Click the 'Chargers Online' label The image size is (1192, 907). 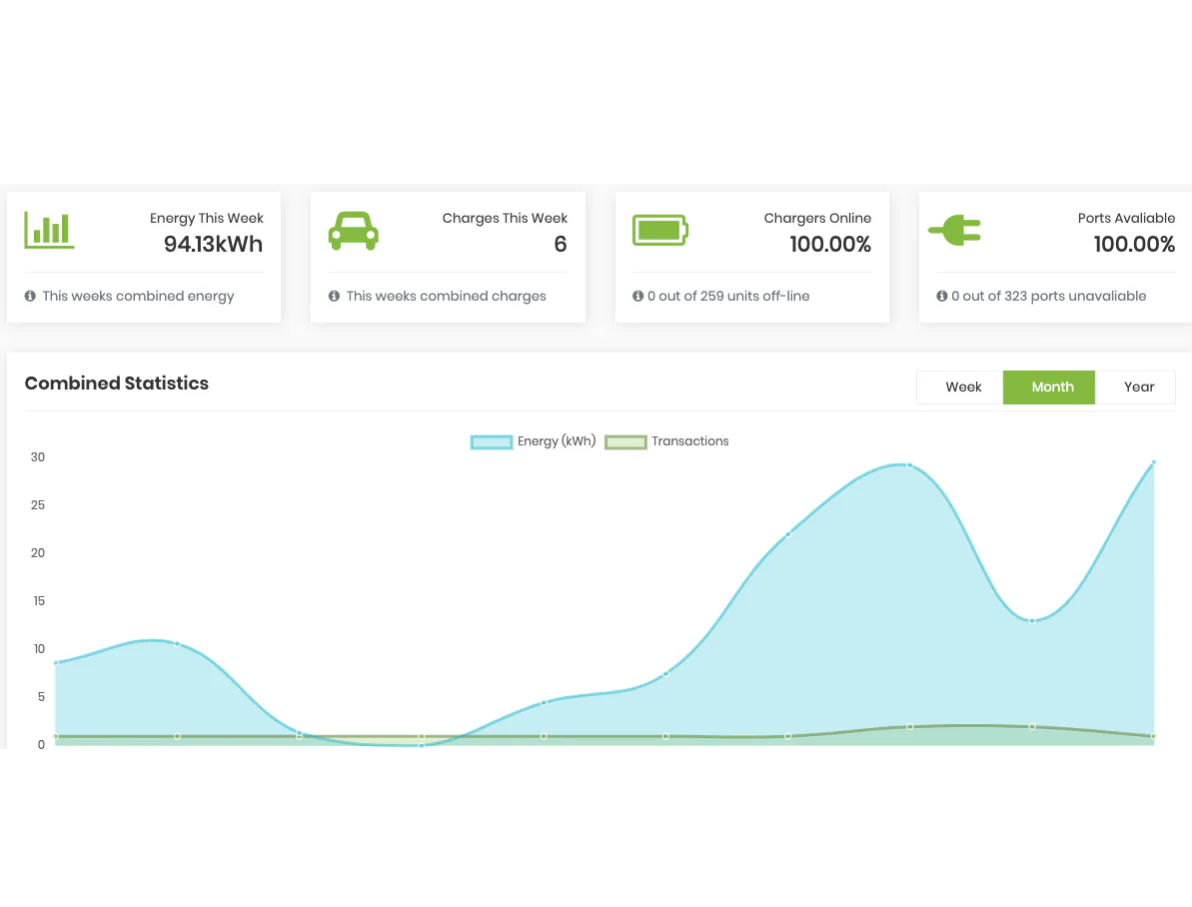817,218
